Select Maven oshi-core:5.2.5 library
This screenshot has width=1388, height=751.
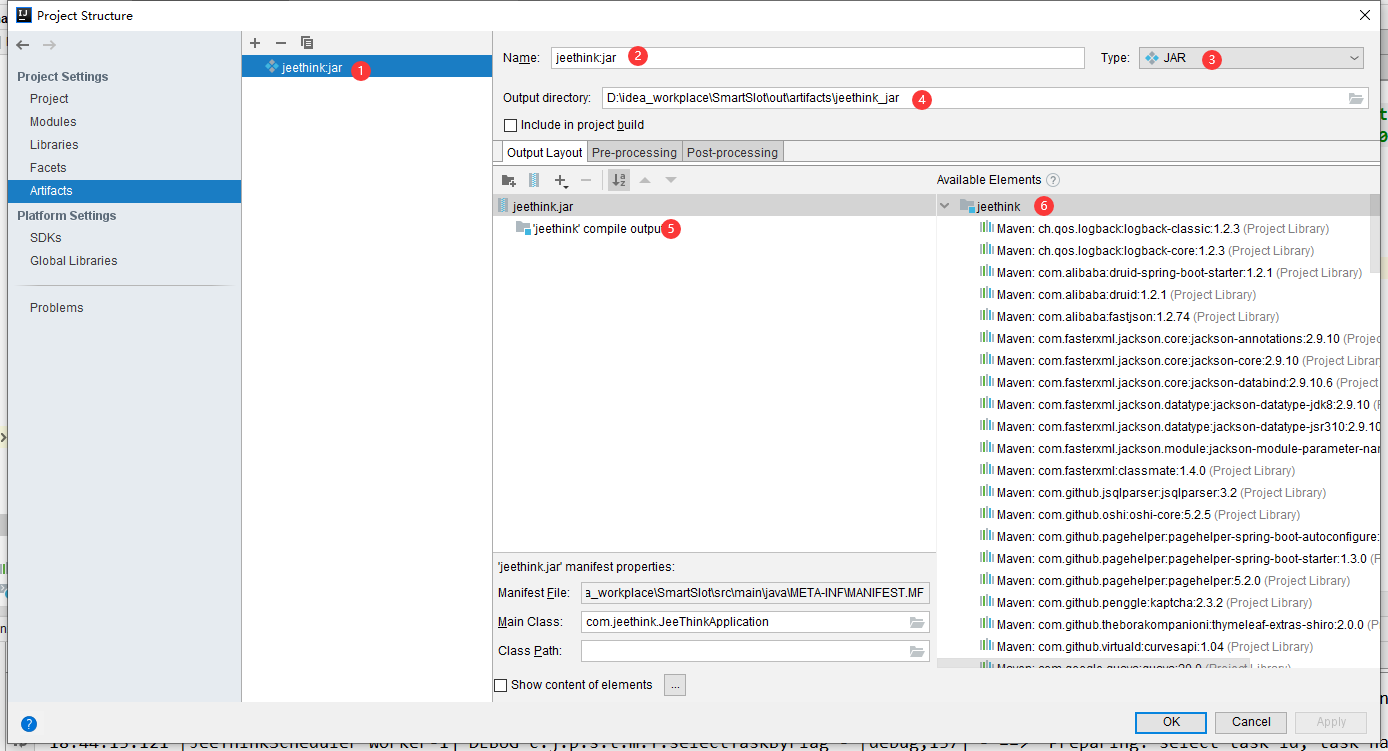[x=1139, y=515]
